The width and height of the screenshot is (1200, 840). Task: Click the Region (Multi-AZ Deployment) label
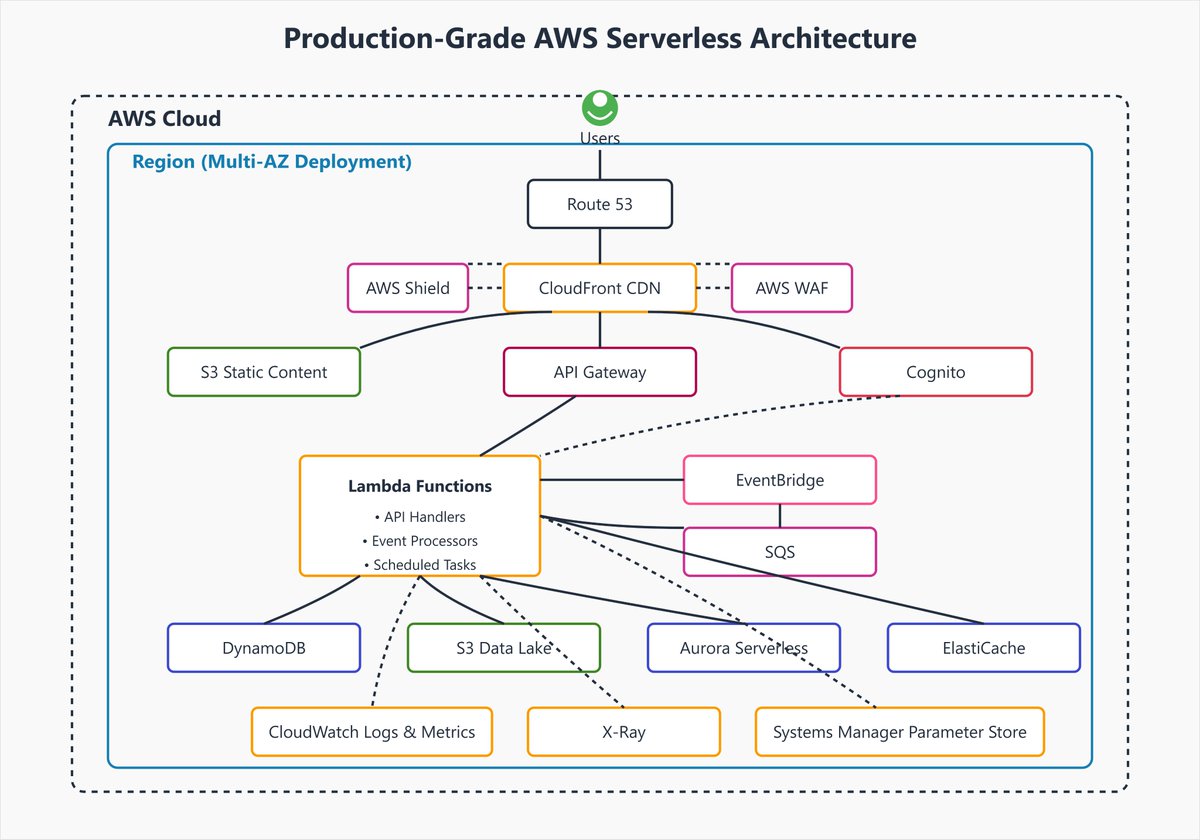point(272,161)
